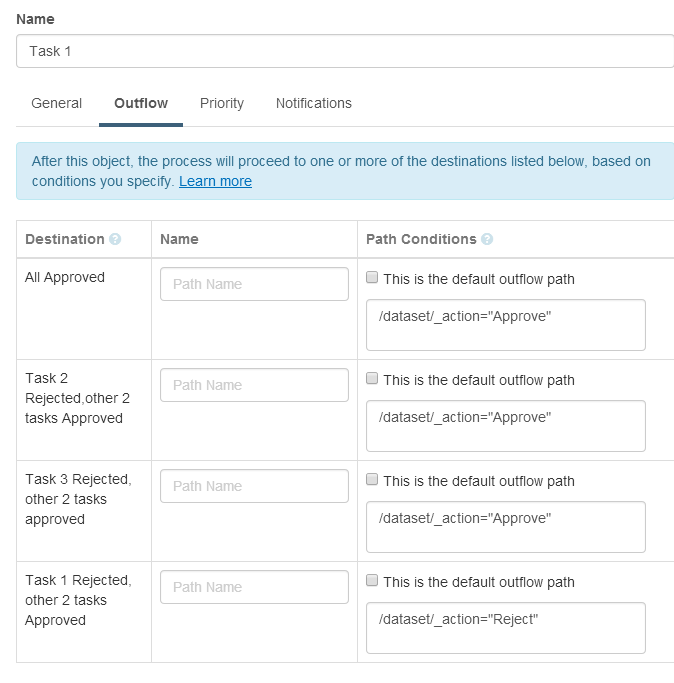Click the Reject action condition textbox
The height and width of the screenshot is (683, 674).
click(x=506, y=628)
